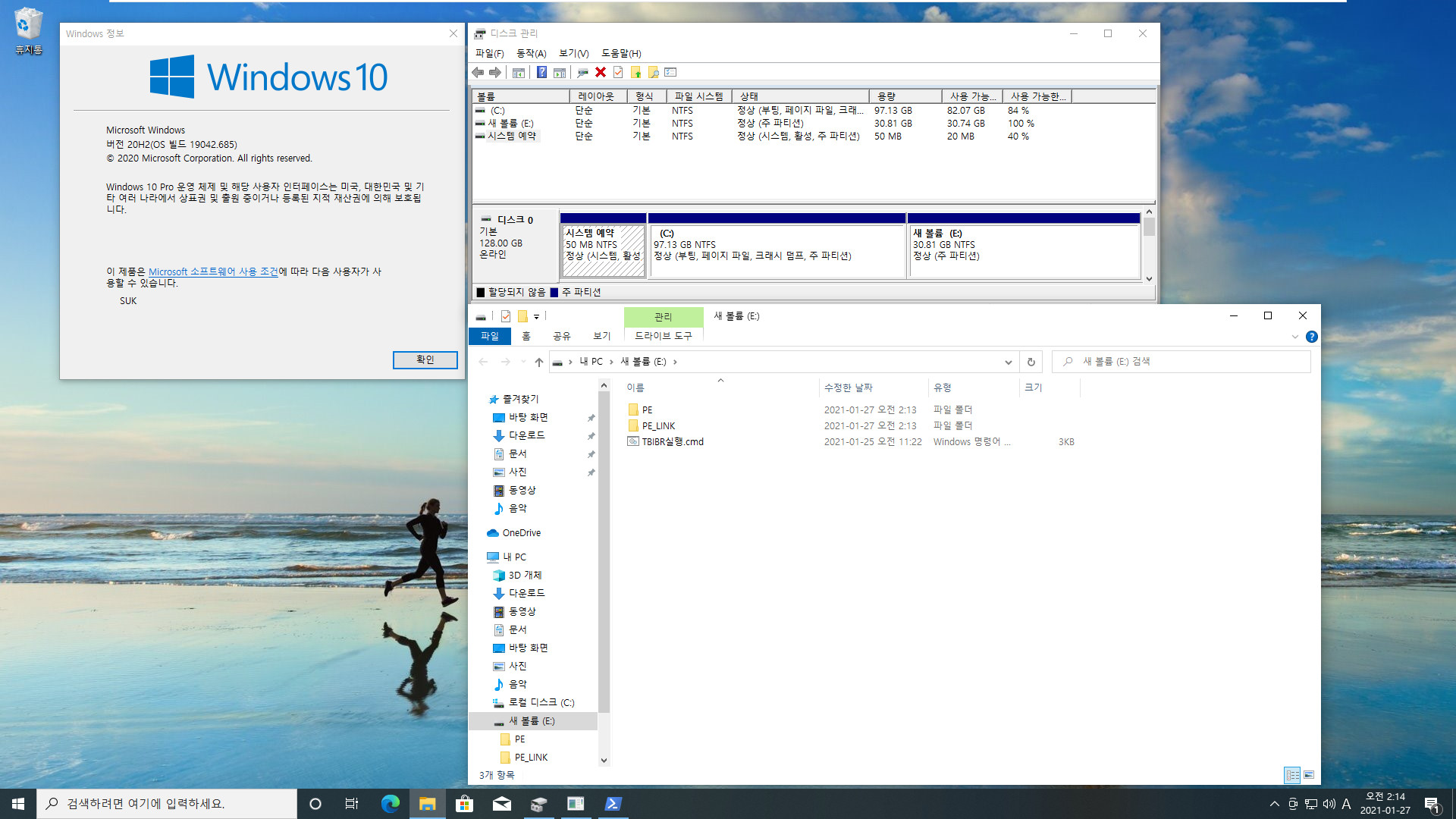Image resolution: width=1456 pixels, height=819 pixels.
Task: Open pinned 바탕 화면 under 즐겨찾기
Action: (528, 417)
